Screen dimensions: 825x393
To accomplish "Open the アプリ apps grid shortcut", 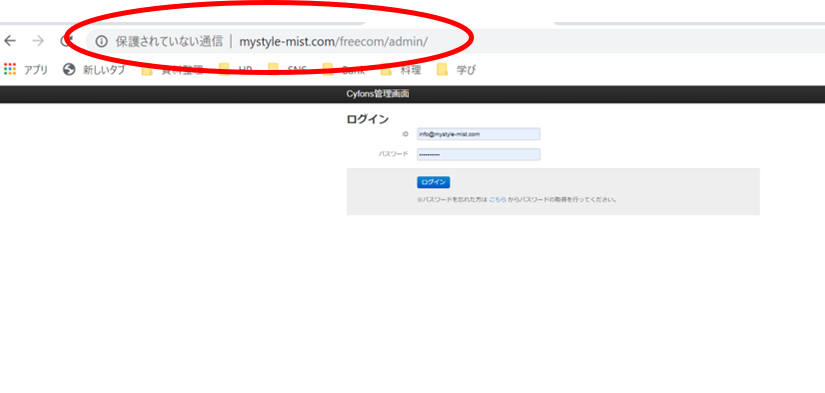I will (26, 69).
